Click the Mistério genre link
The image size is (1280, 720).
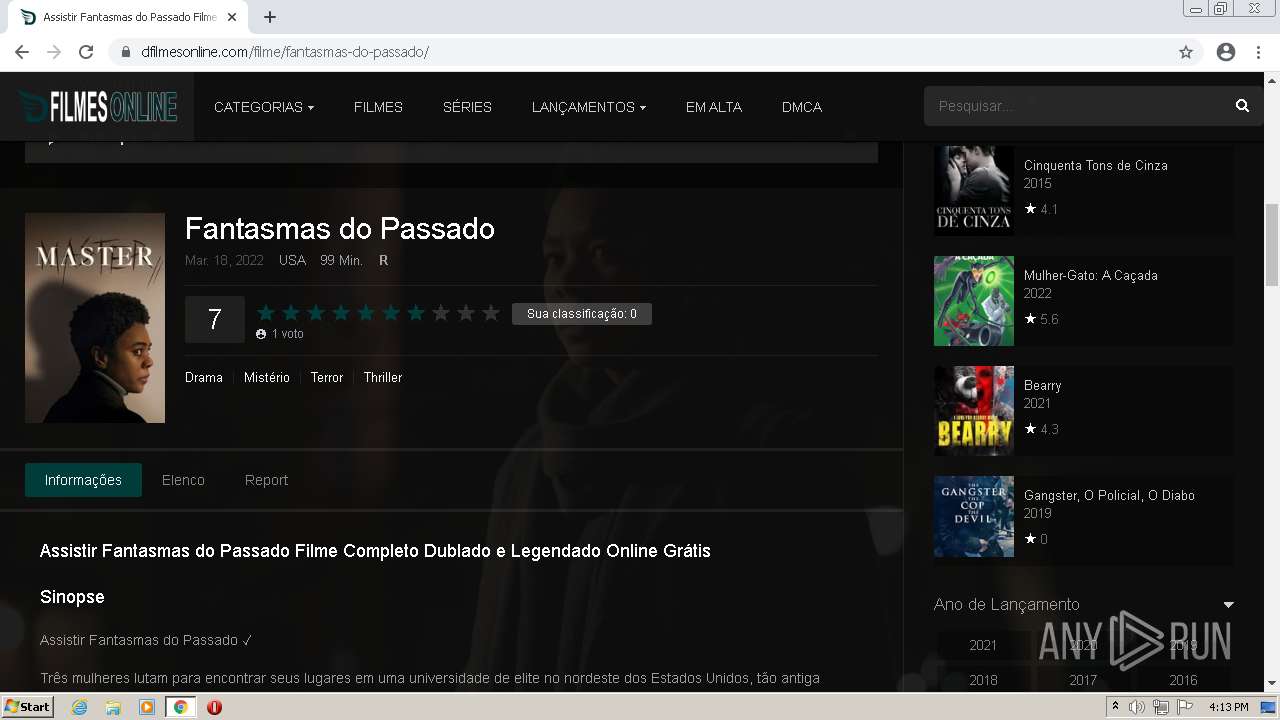[267, 377]
